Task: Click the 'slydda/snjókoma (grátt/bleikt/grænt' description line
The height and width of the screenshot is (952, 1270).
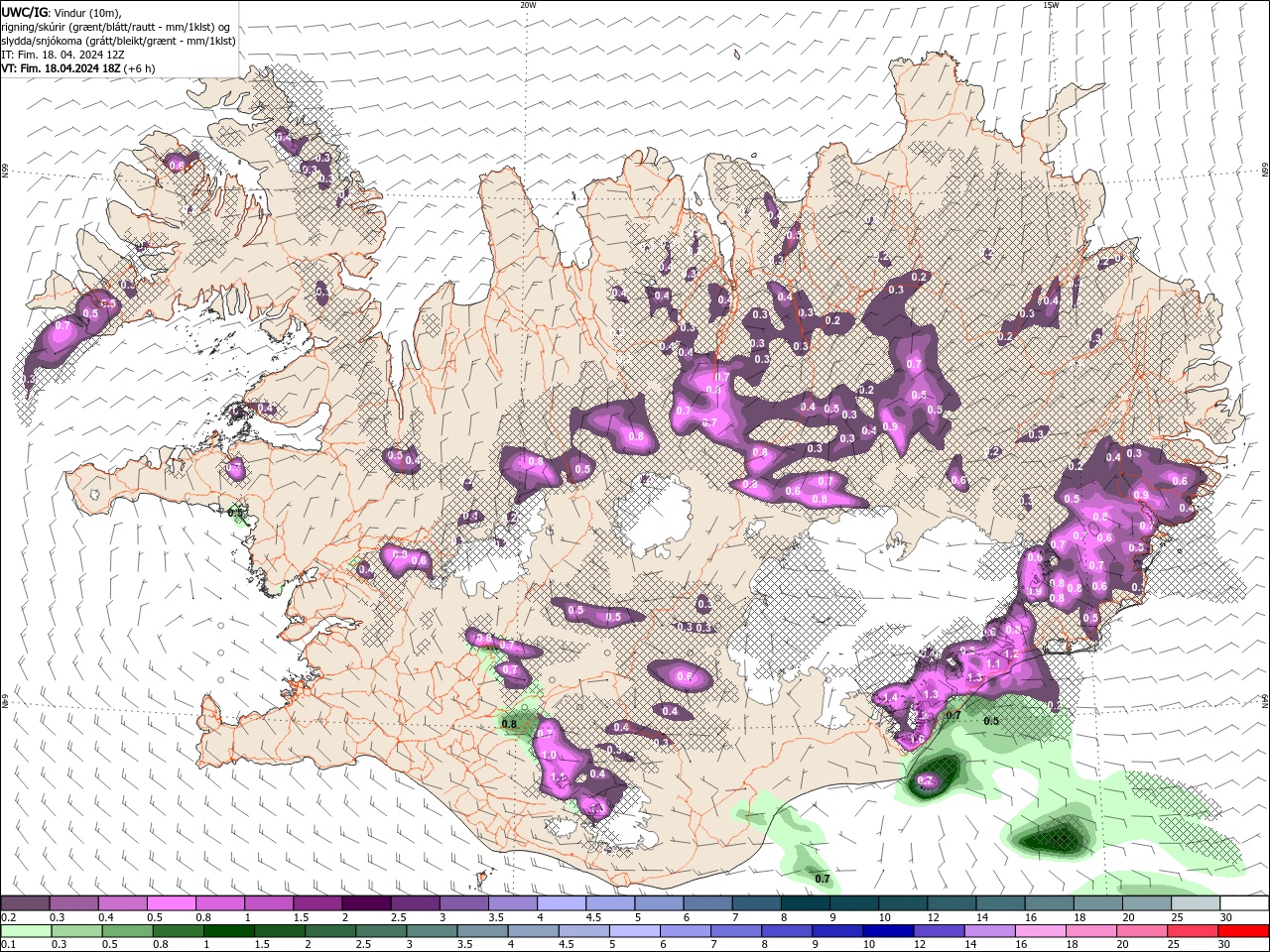Action: tap(118, 41)
